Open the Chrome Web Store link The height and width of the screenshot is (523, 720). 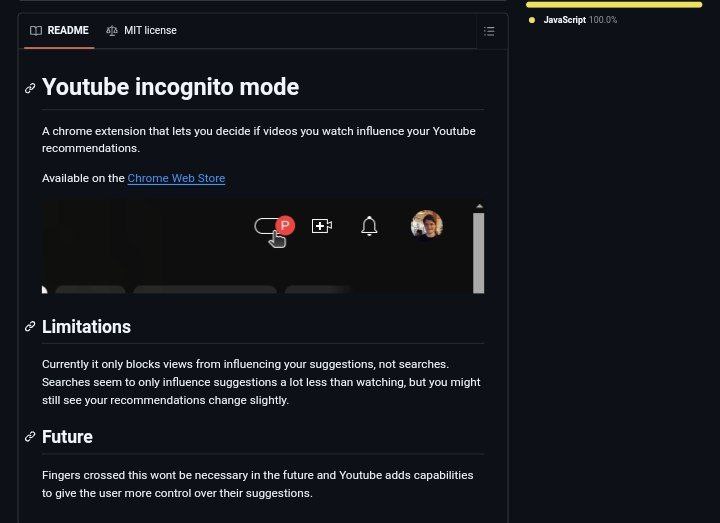tap(176, 178)
